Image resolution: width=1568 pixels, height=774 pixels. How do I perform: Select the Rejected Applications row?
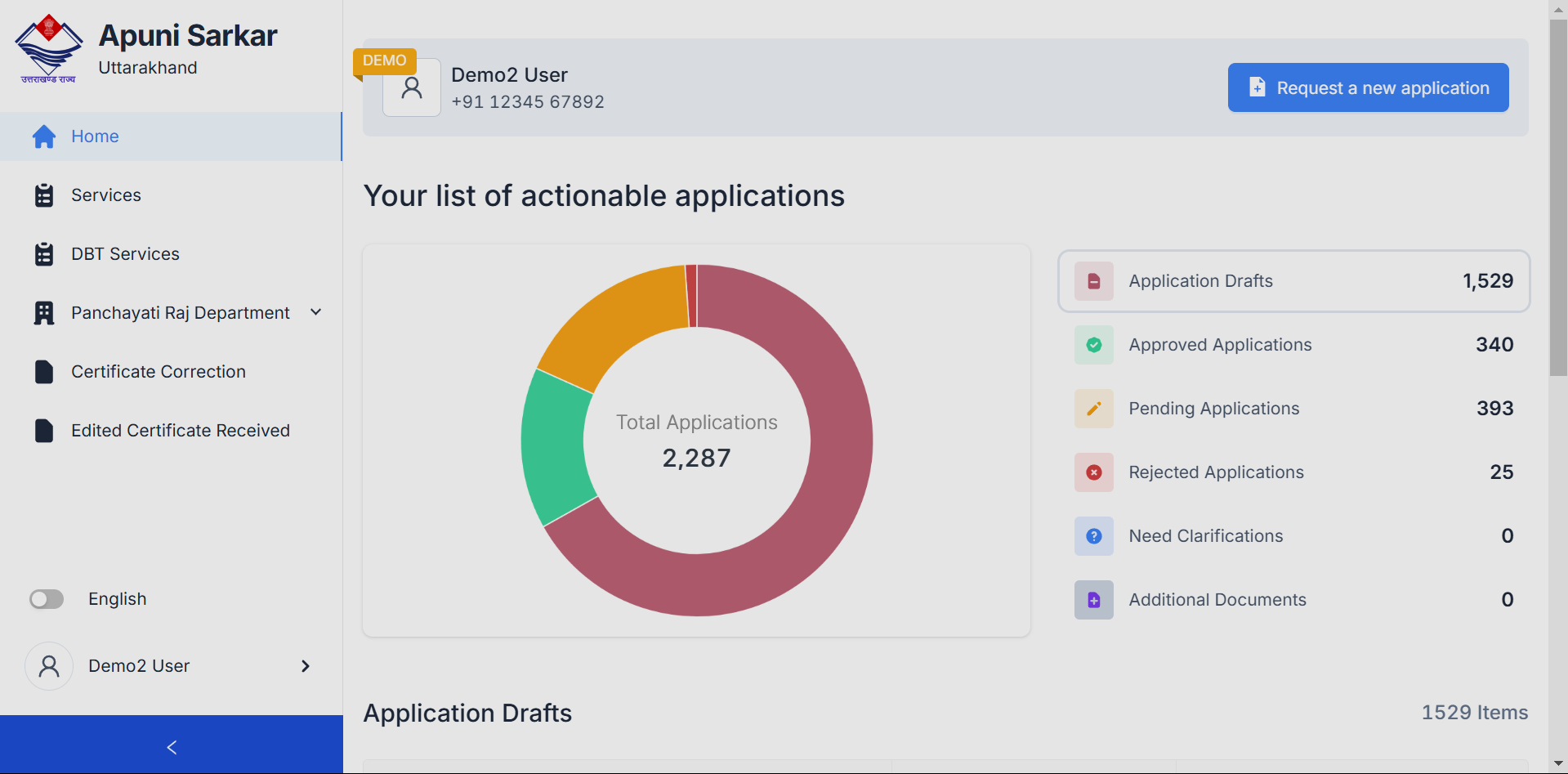point(1293,472)
